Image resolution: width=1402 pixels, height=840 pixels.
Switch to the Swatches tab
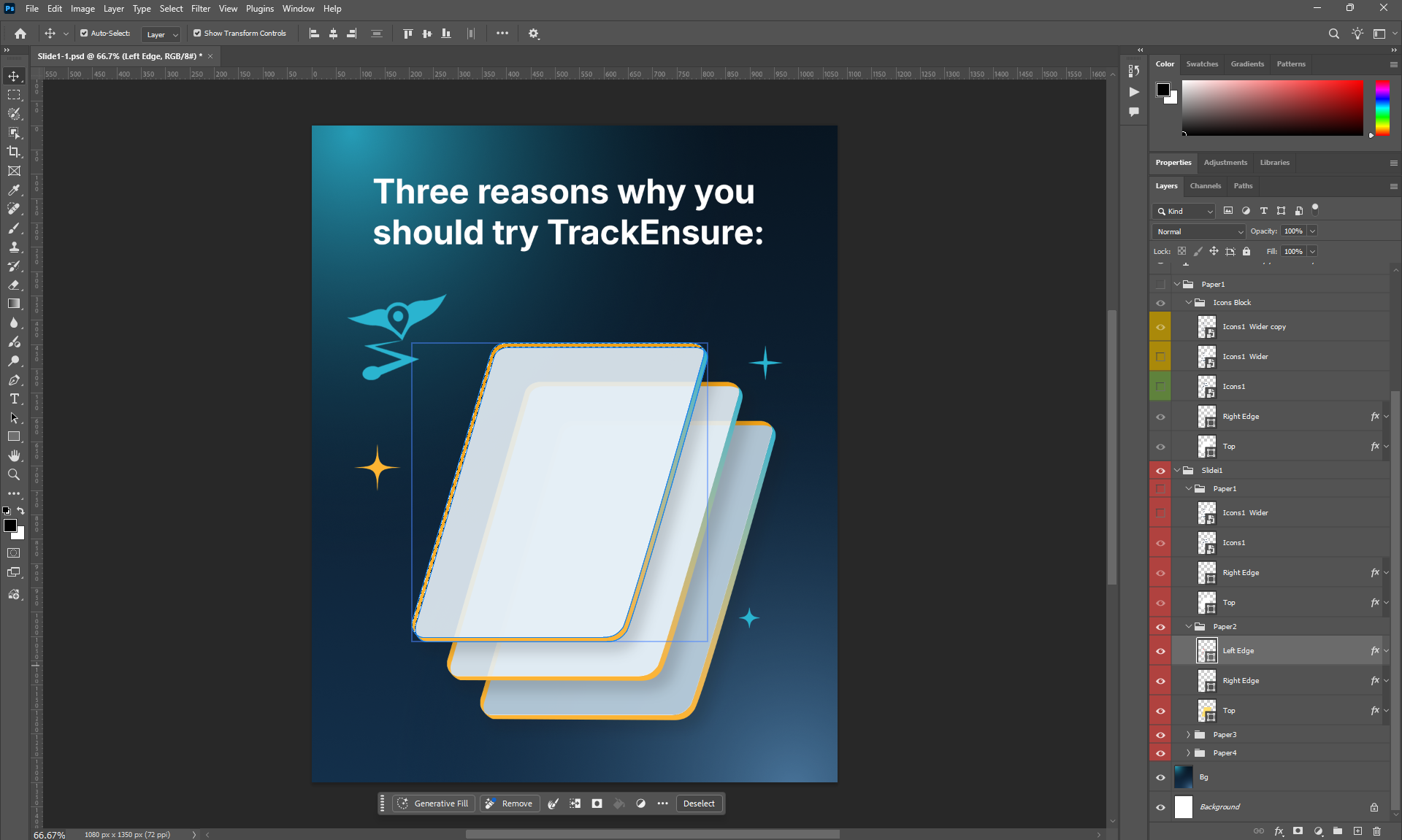point(1202,64)
